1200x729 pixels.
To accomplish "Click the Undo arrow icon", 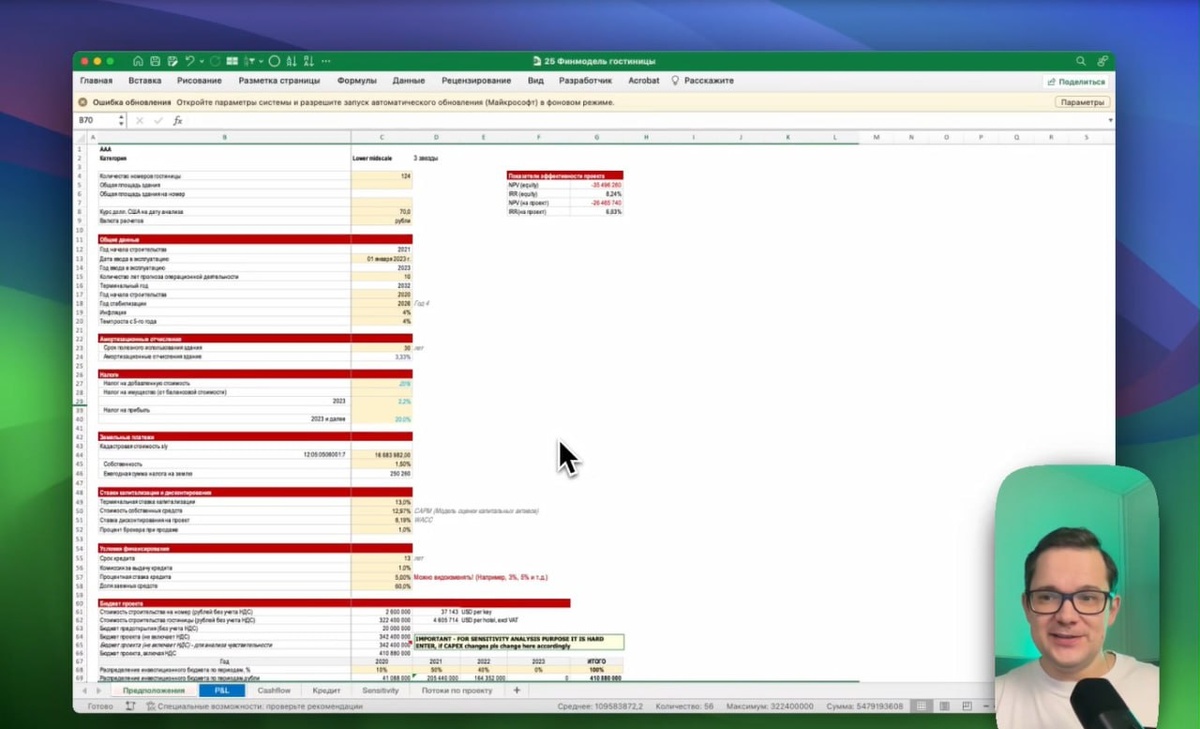I will (x=190, y=61).
